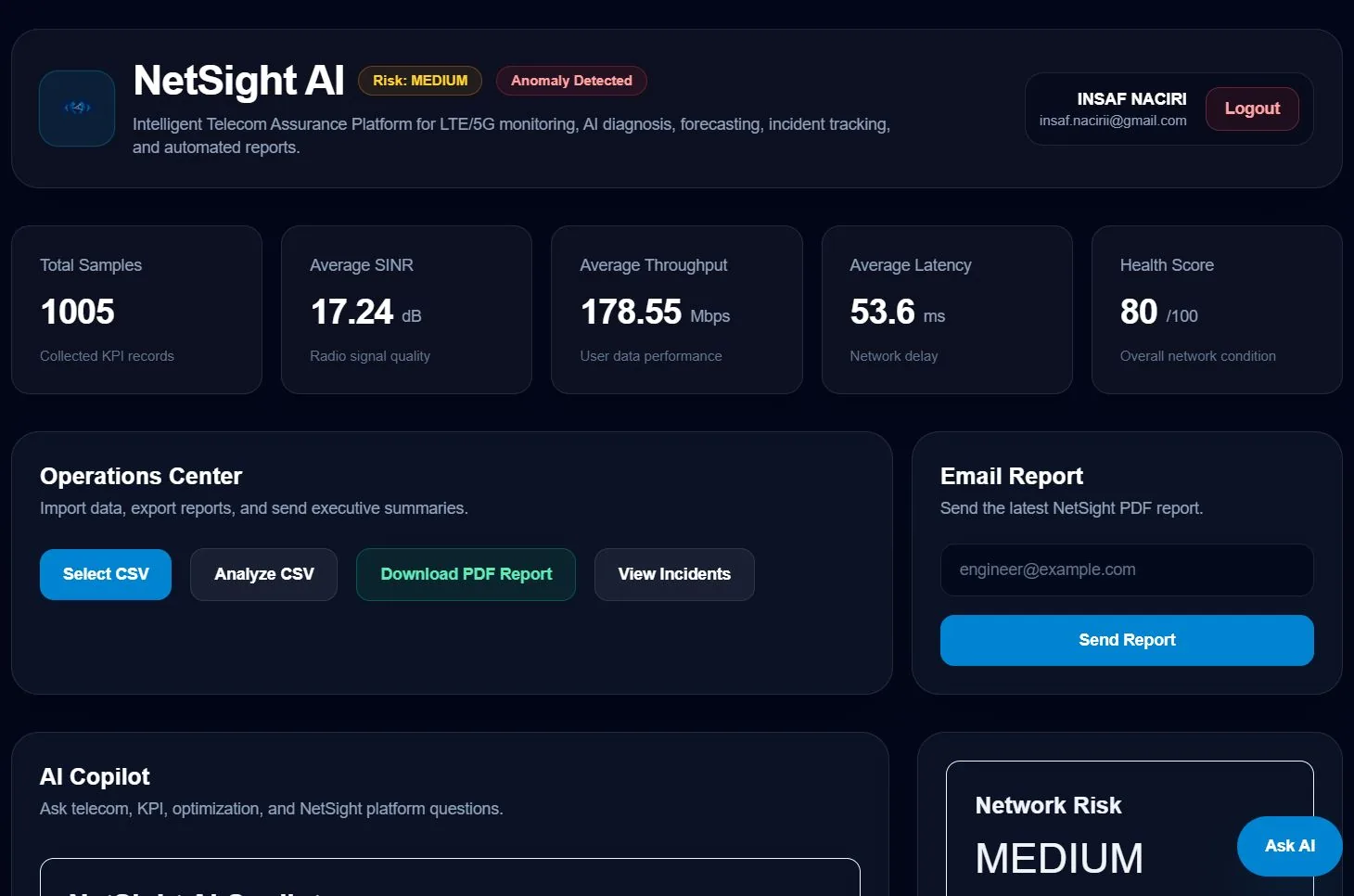Click the large MEDIUM risk value

click(1059, 858)
